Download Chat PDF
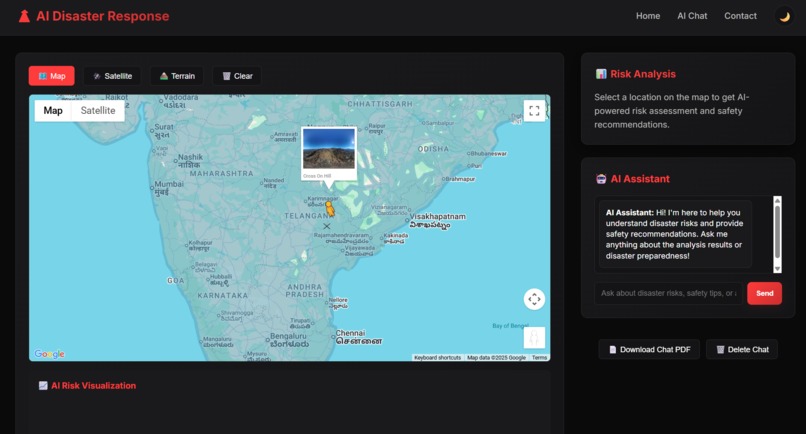Screen dimensions: 806x434 pyautogui.click(x=649, y=349)
